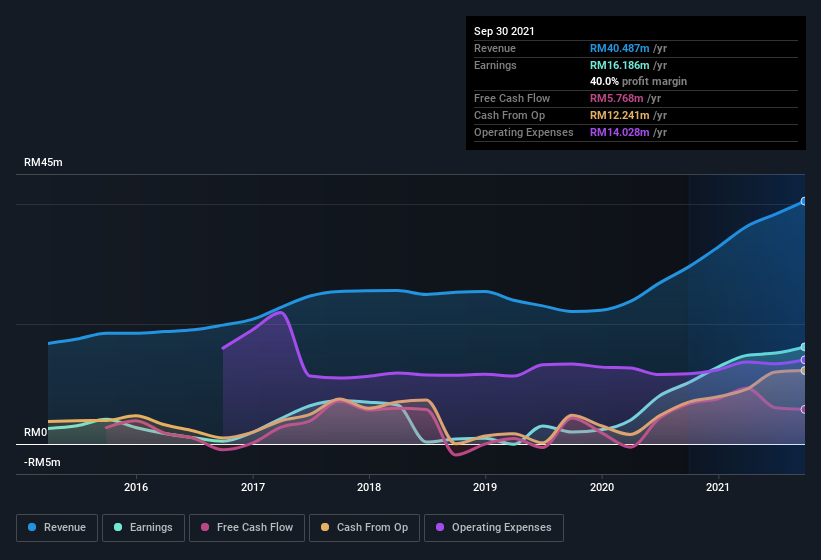
Task: Click the RM45m y-axis label
Action: pyautogui.click(x=44, y=162)
